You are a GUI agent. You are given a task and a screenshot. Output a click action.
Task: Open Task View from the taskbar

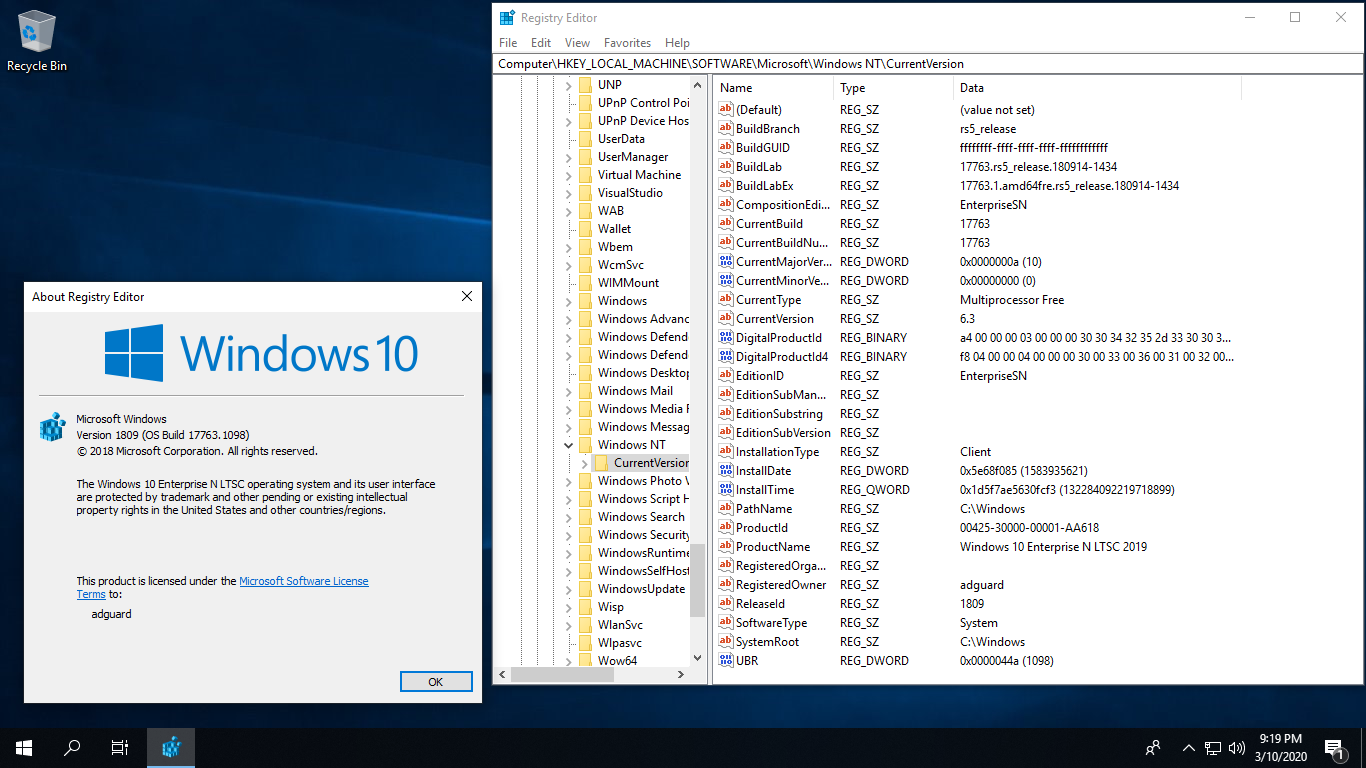point(119,747)
